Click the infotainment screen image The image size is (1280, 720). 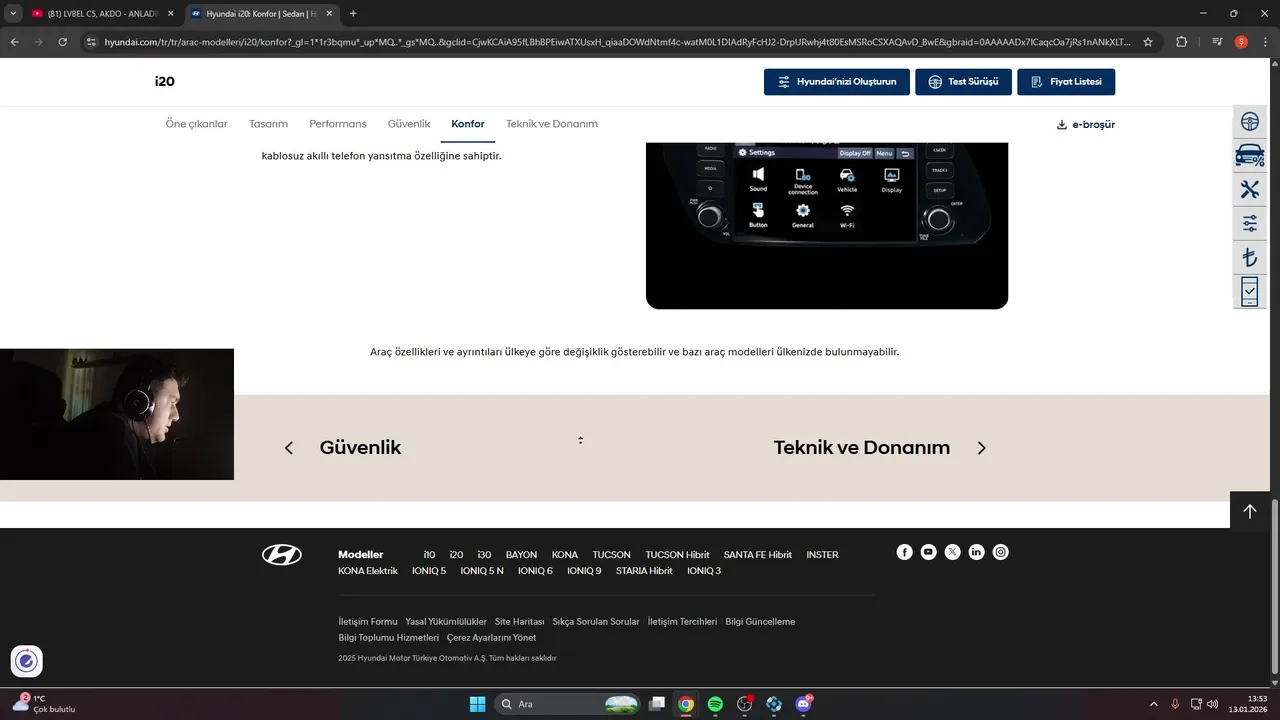[827, 225]
